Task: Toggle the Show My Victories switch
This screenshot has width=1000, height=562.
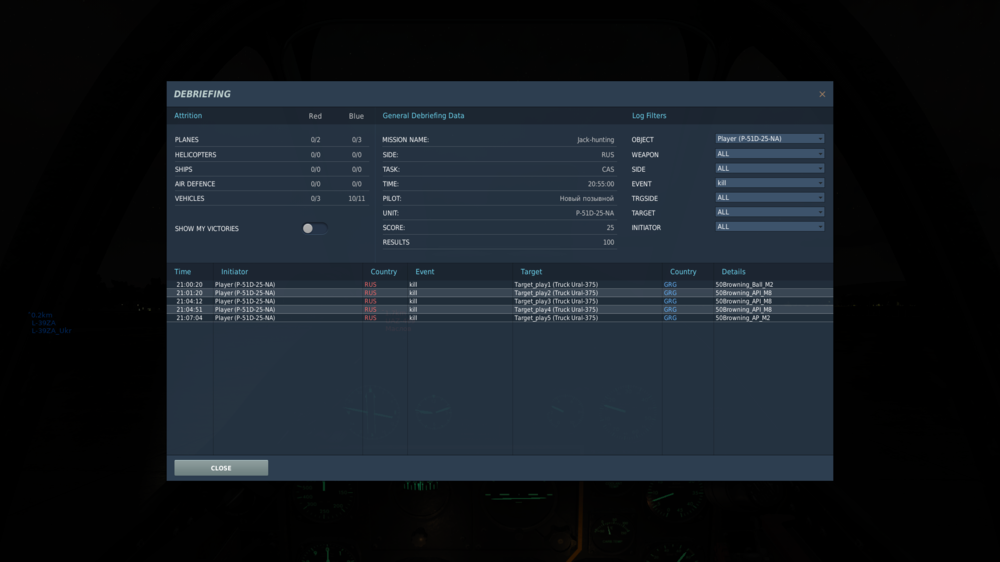Action: tap(314, 228)
